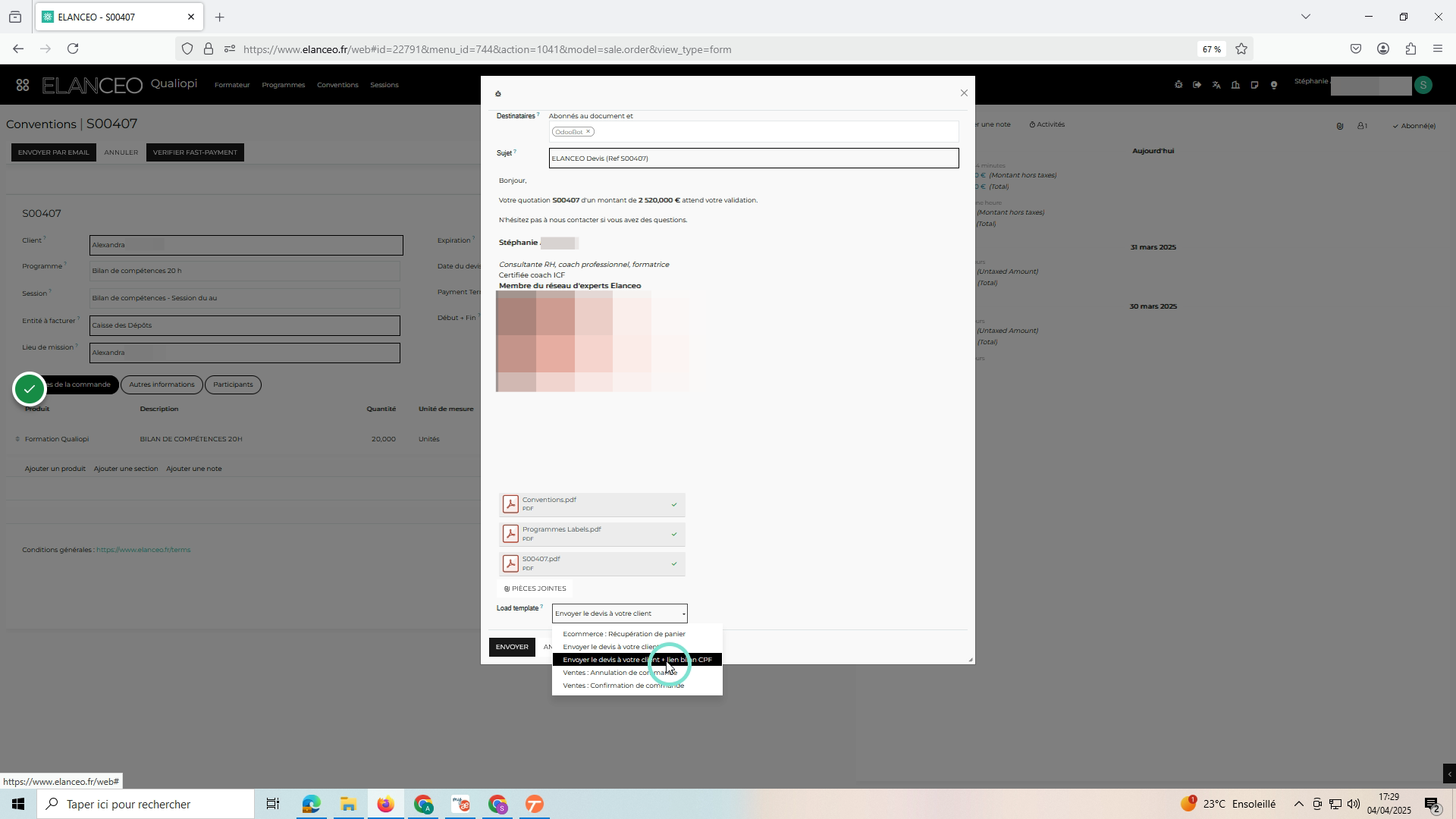Choose devis + lien bilan CPF template
Image resolution: width=1456 pixels, height=819 pixels.
click(x=637, y=660)
